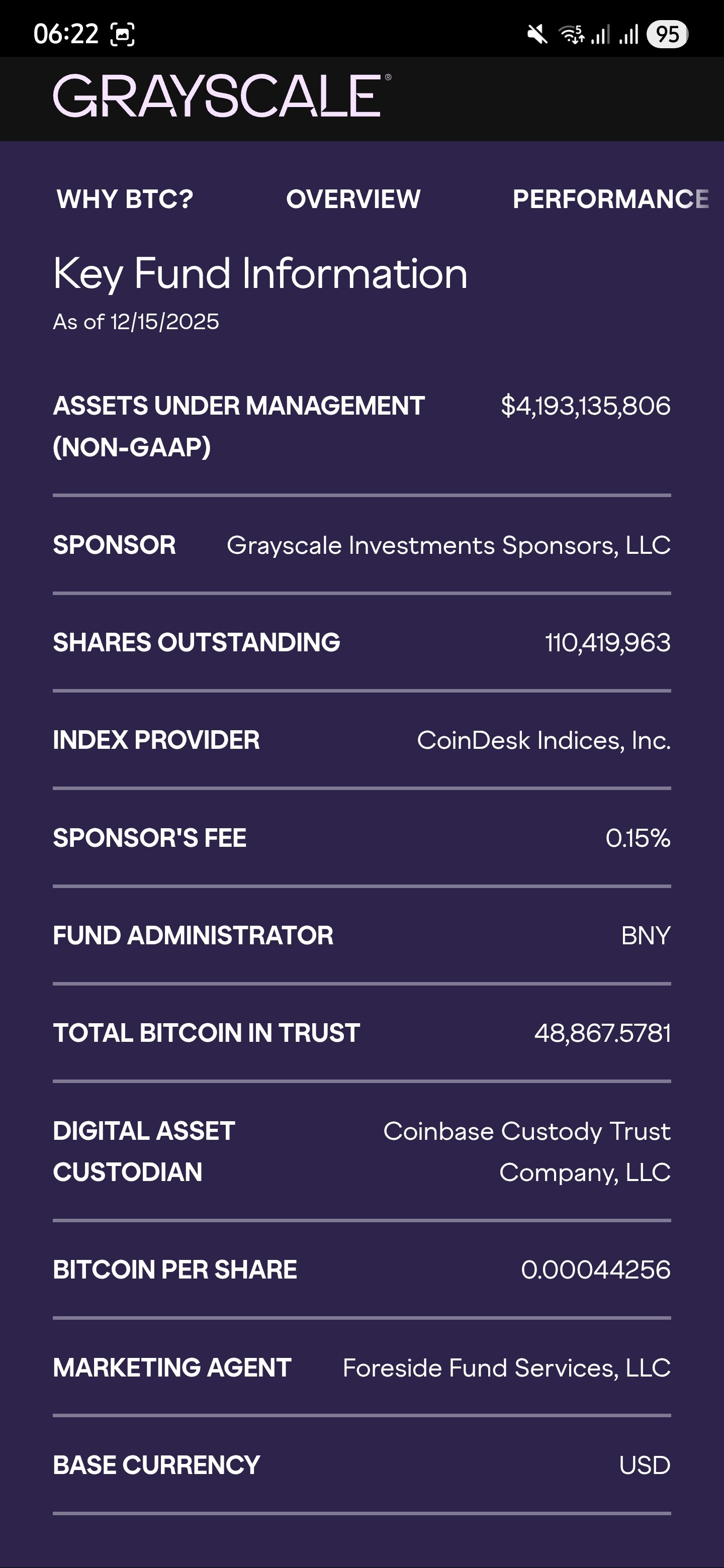Go to the PERFORMANCE tab
724x1568 pixels.
tap(611, 199)
